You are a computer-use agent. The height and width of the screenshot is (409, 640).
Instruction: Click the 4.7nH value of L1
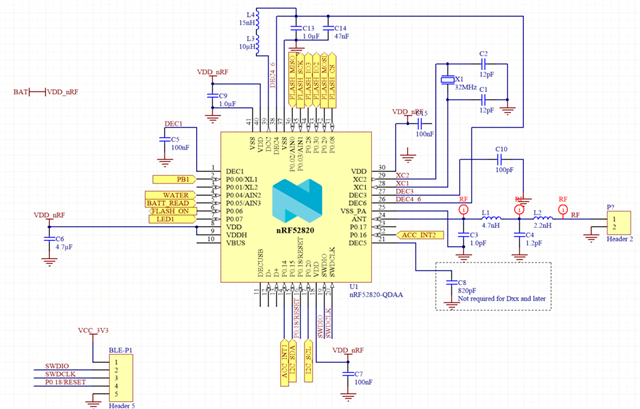[491, 225]
